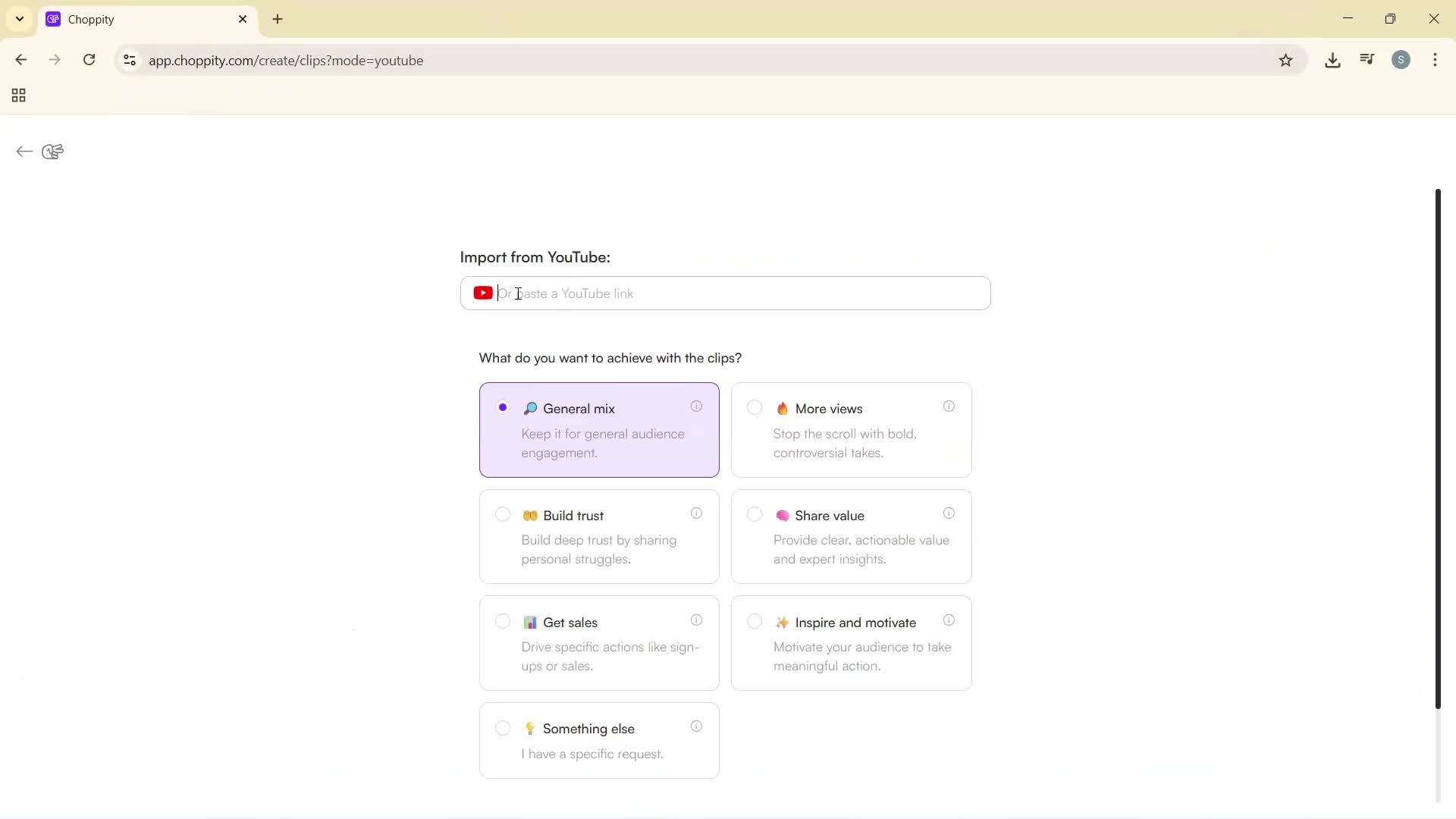
Task: Open browser downloads via the download icon
Action: click(x=1332, y=60)
